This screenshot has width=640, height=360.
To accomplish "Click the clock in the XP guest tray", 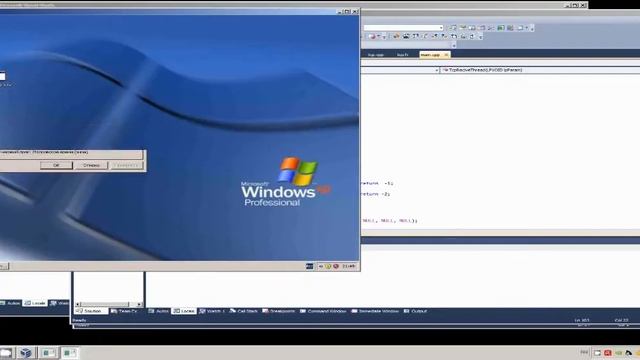I will coord(349,266).
